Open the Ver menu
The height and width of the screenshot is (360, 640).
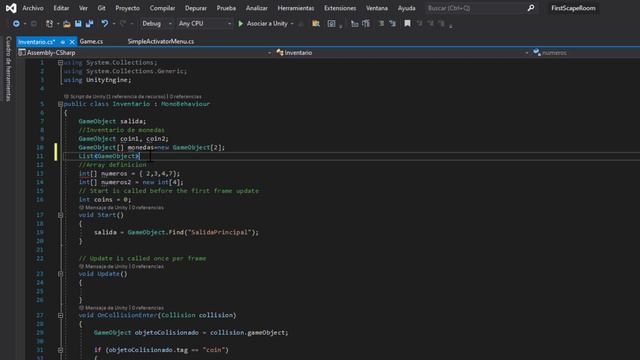83,8
